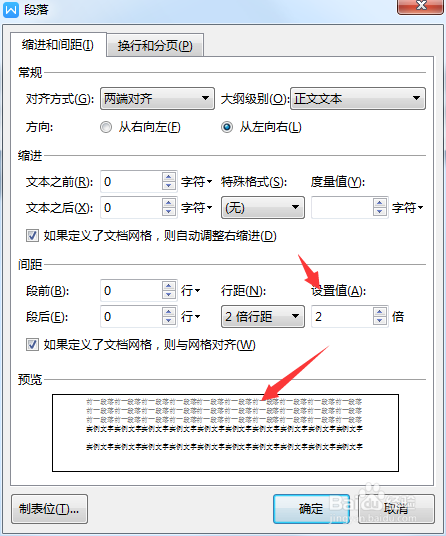The height and width of the screenshot is (536, 446).
Task: Click the 设置值 input field showing 2
Action: coord(342,317)
